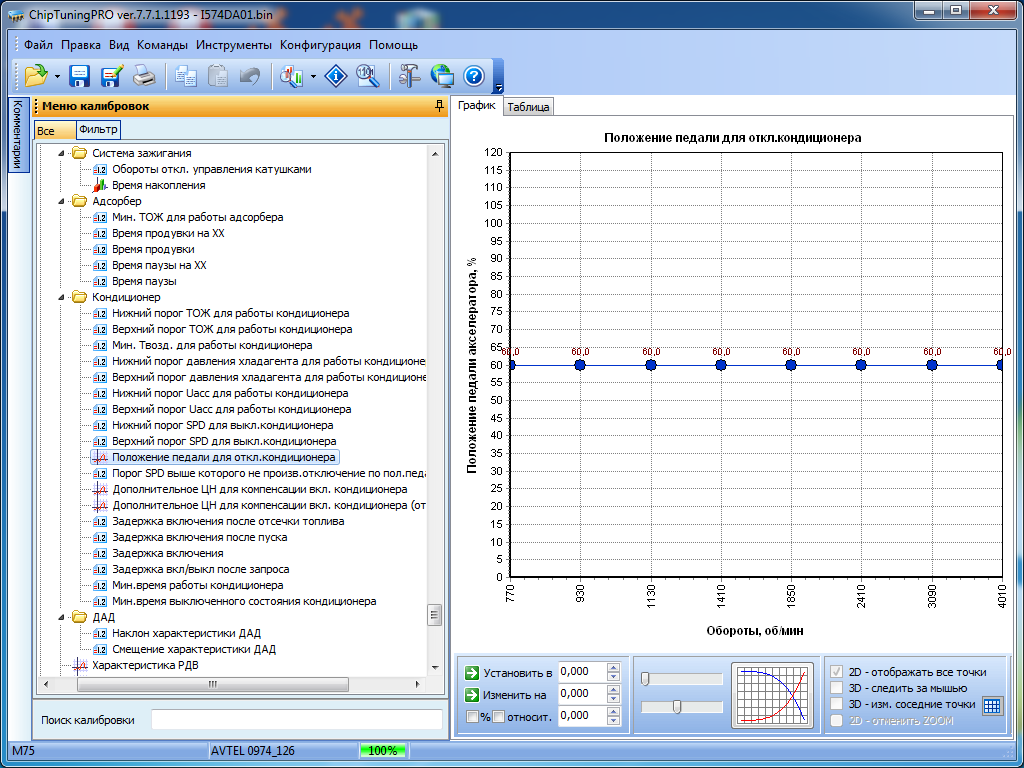The image size is (1024, 768).
Task: Click the upper horizontal slider handle
Action: [646, 679]
